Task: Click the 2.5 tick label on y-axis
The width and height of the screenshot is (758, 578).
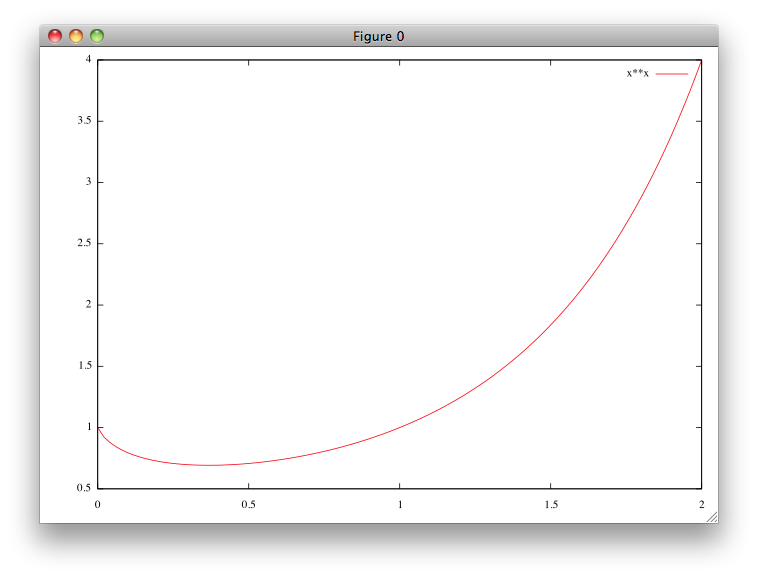Action: 83,244
